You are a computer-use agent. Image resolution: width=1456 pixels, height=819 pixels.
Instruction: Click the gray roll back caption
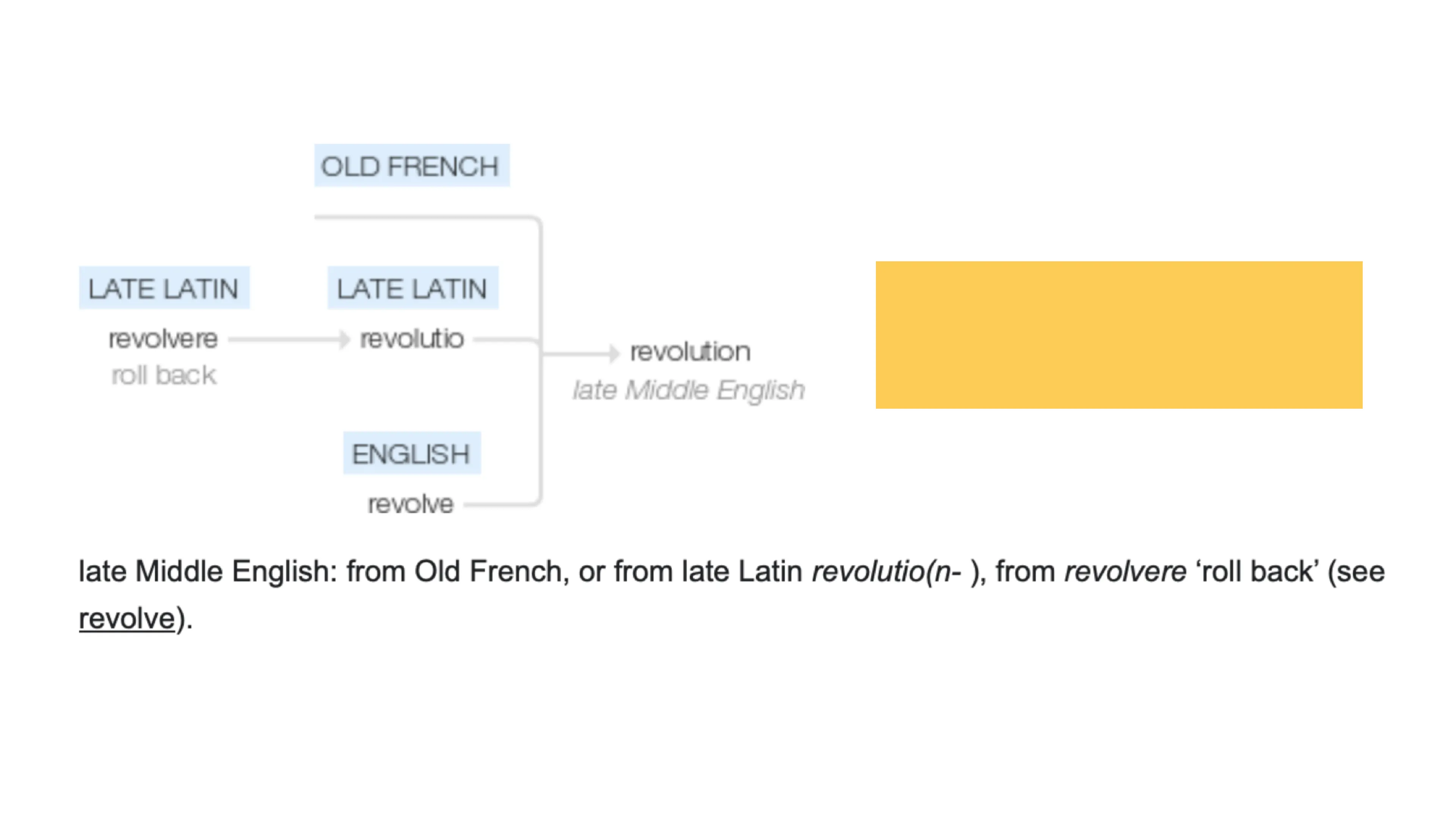tap(164, 375)
